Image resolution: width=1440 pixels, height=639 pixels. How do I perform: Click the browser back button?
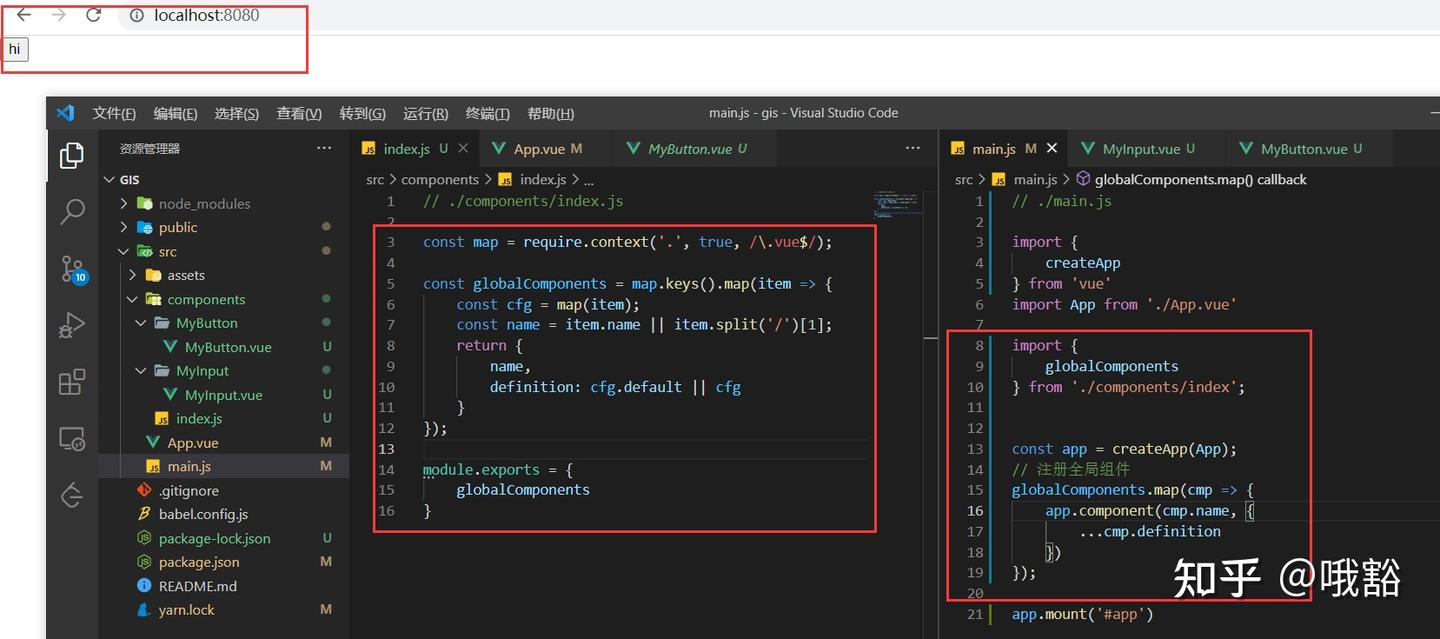tap(24, 15)
